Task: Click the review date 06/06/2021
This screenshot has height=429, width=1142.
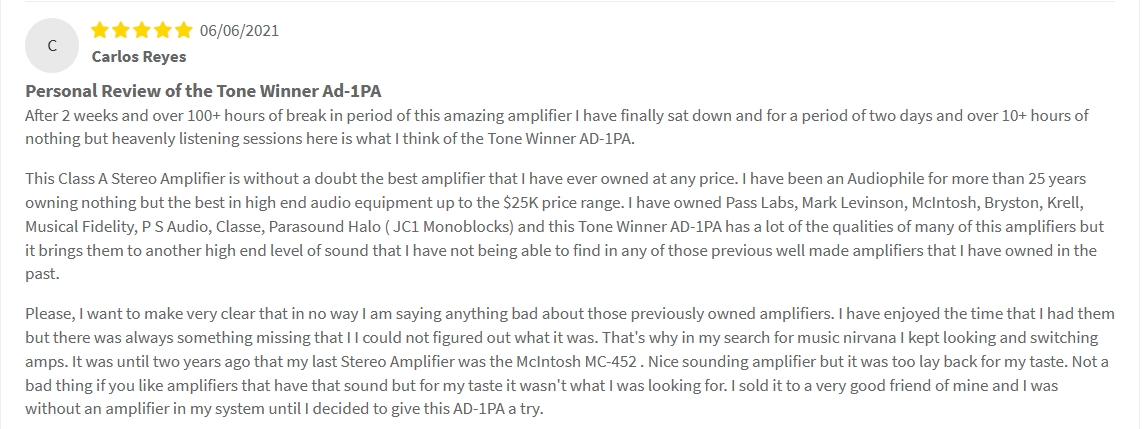Action: point(239,31)
